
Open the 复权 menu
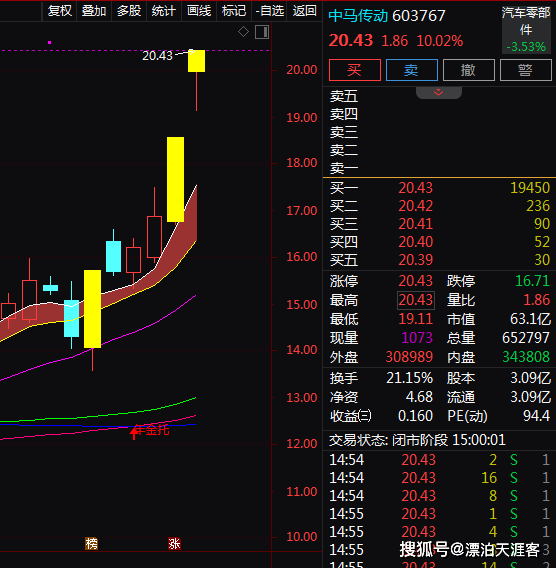click(x=60, y=11)
